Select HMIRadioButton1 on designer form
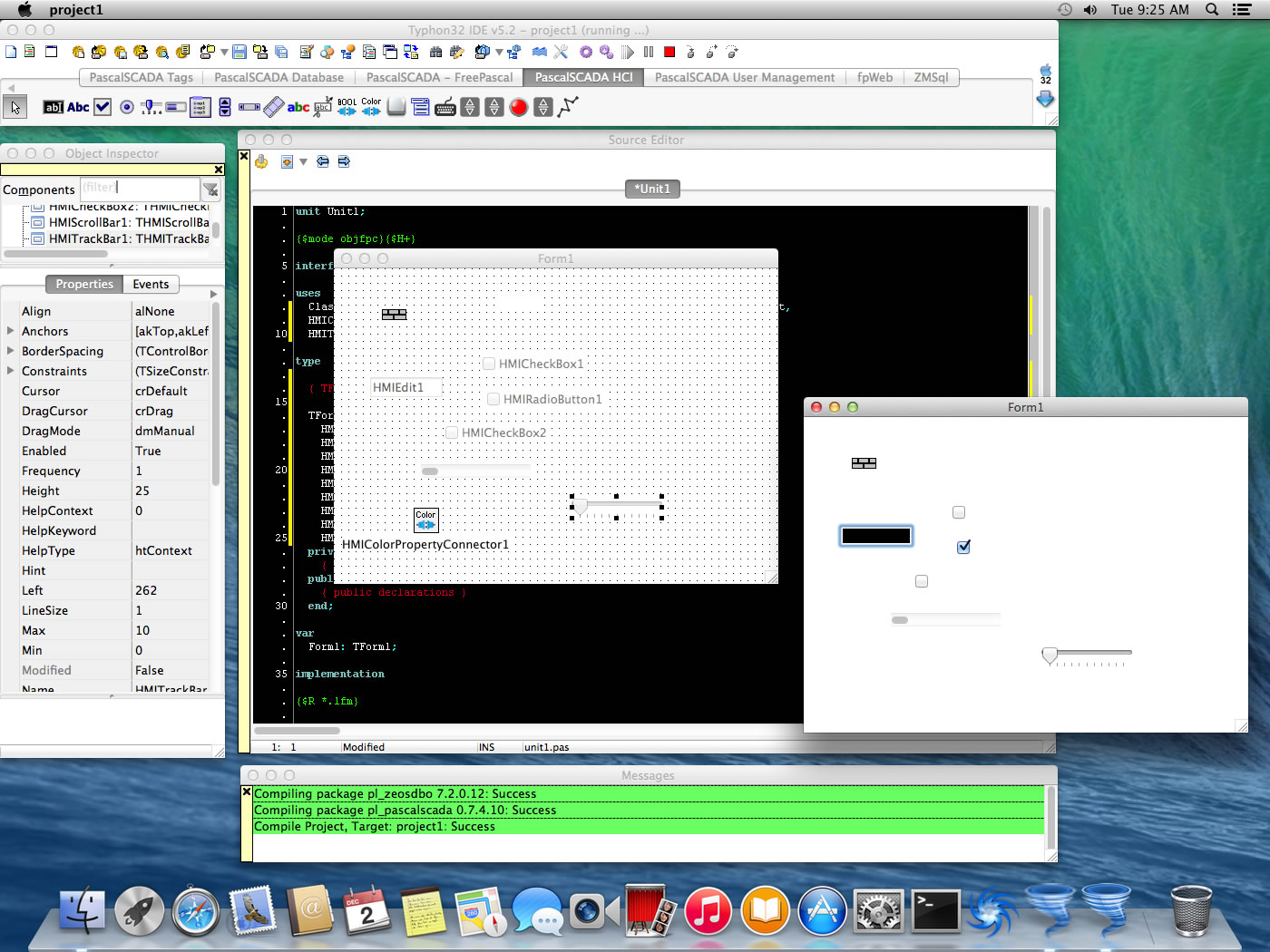This screenshot has height=952, width=1270. tap(493, 399)
